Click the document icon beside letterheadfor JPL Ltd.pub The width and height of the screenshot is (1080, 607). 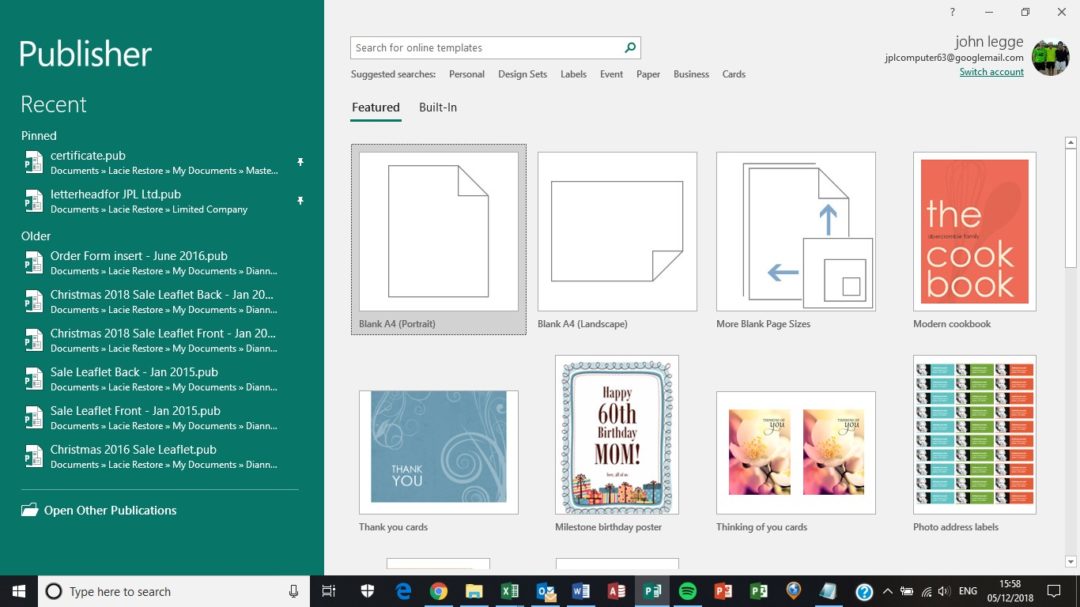coord(32,201)
